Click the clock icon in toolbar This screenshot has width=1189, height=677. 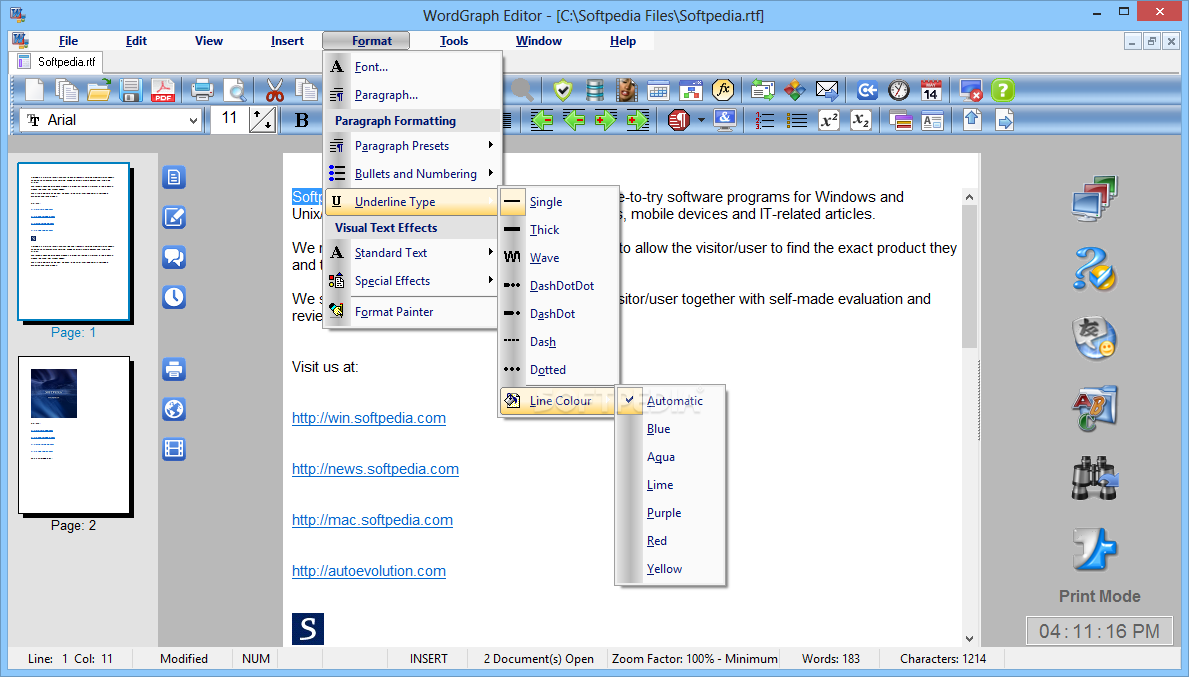(x=899, y=91)
